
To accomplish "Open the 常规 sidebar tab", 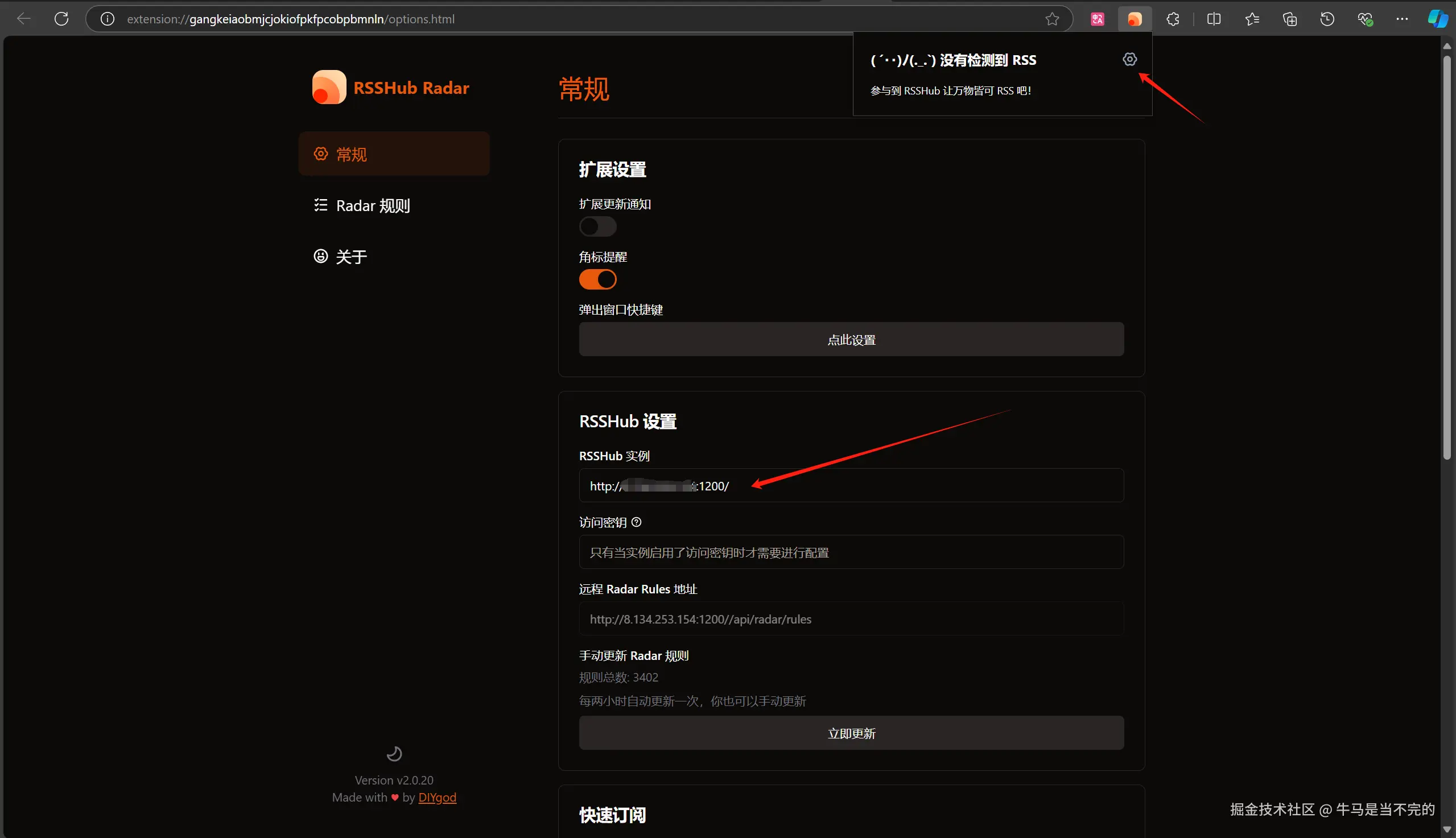I will tap(394, 154).
